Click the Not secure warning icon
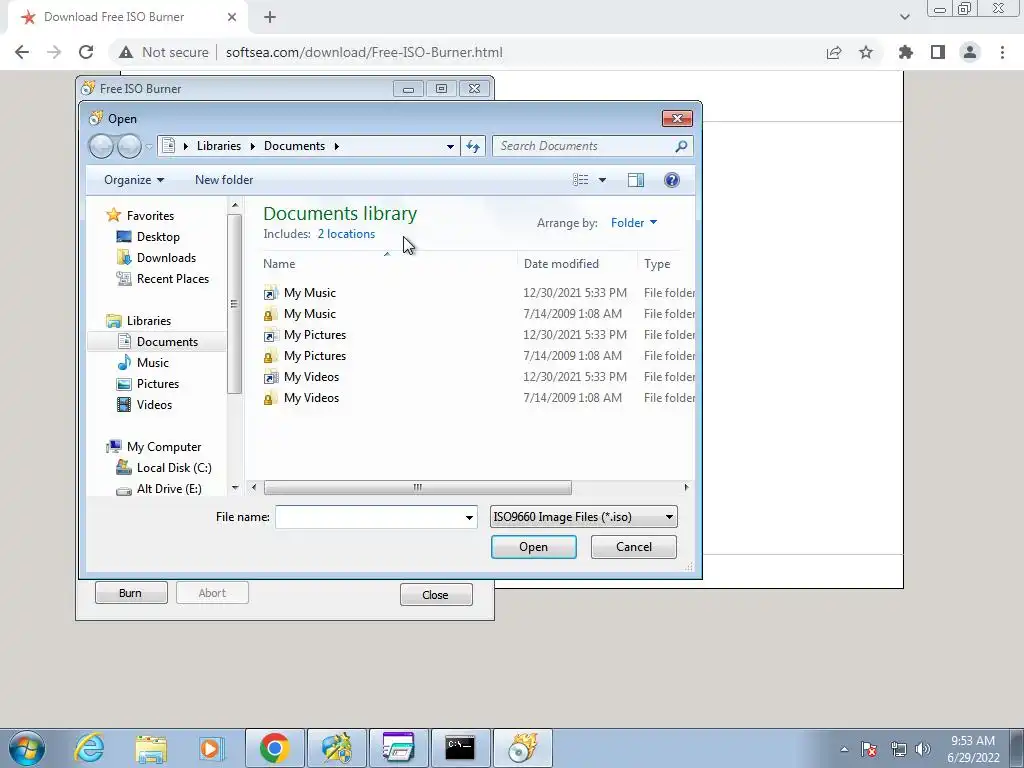 click(x=126, y=52)
